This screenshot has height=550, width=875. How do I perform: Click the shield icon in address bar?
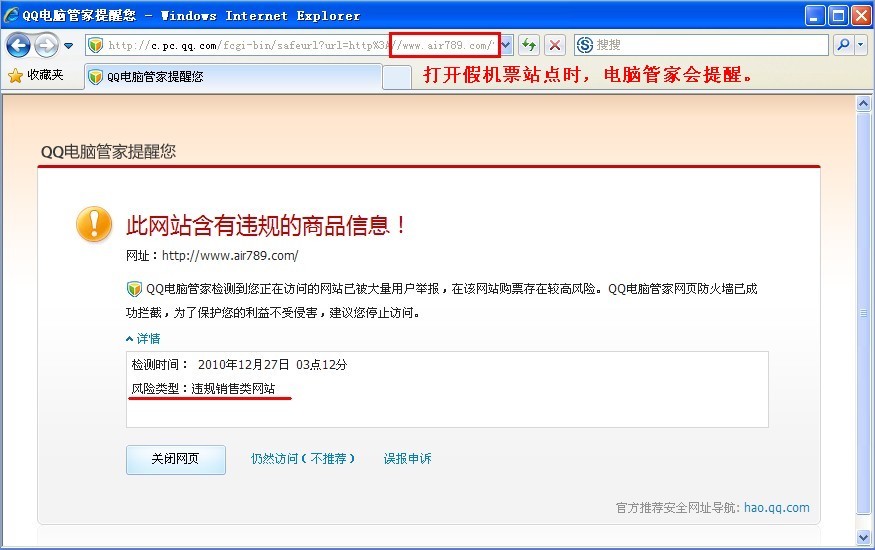96,45
